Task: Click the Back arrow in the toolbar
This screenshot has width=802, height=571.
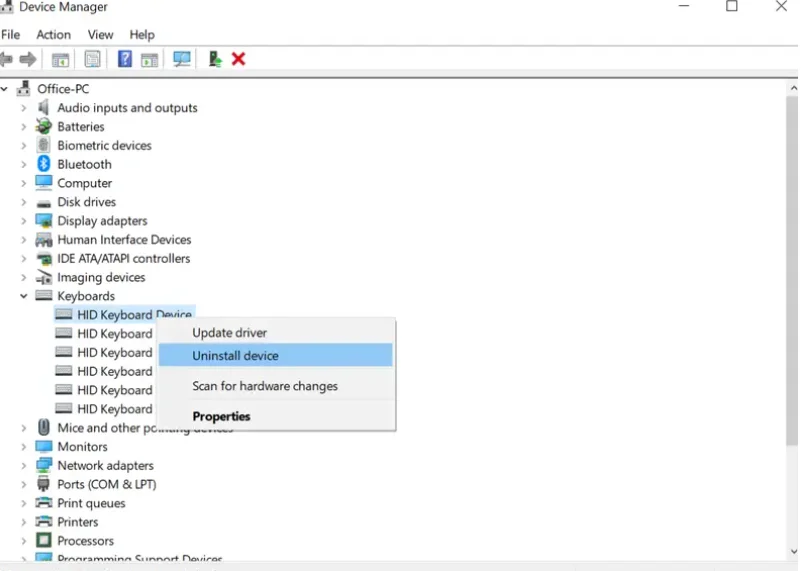Action: (x=7, y=59)
